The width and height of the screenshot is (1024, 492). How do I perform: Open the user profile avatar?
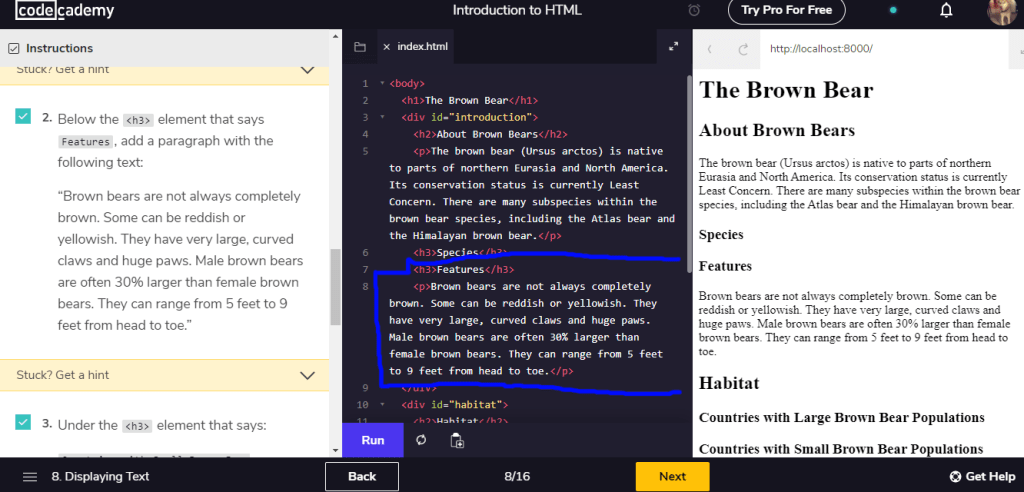click(x=1002, y=11)
